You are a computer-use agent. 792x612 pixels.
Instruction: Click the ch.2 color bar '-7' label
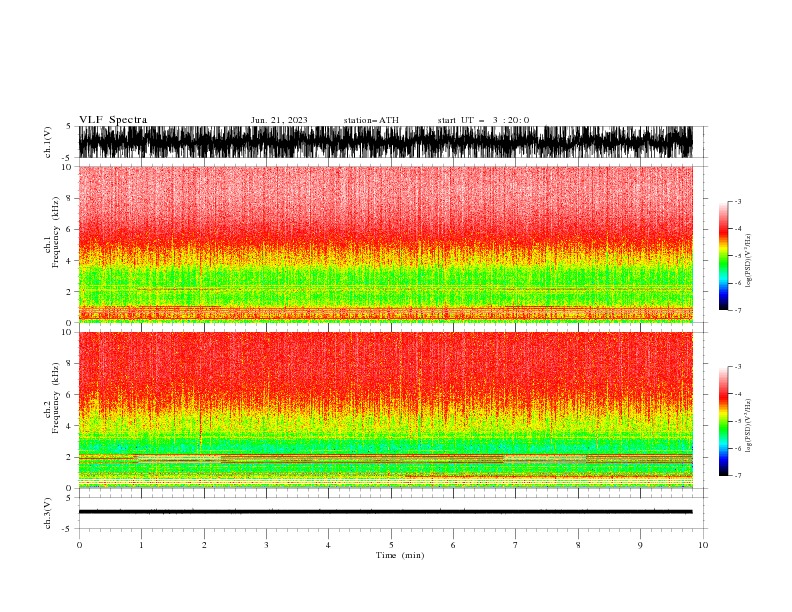[737, 475]
